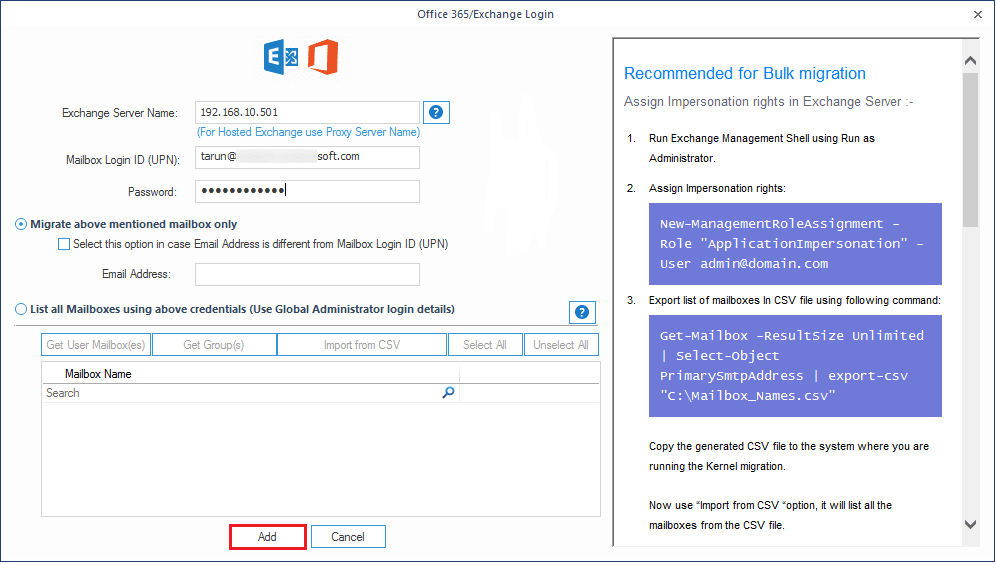
Task: Open help for listing all mailboxes
Action: click(x=582, y=312)
